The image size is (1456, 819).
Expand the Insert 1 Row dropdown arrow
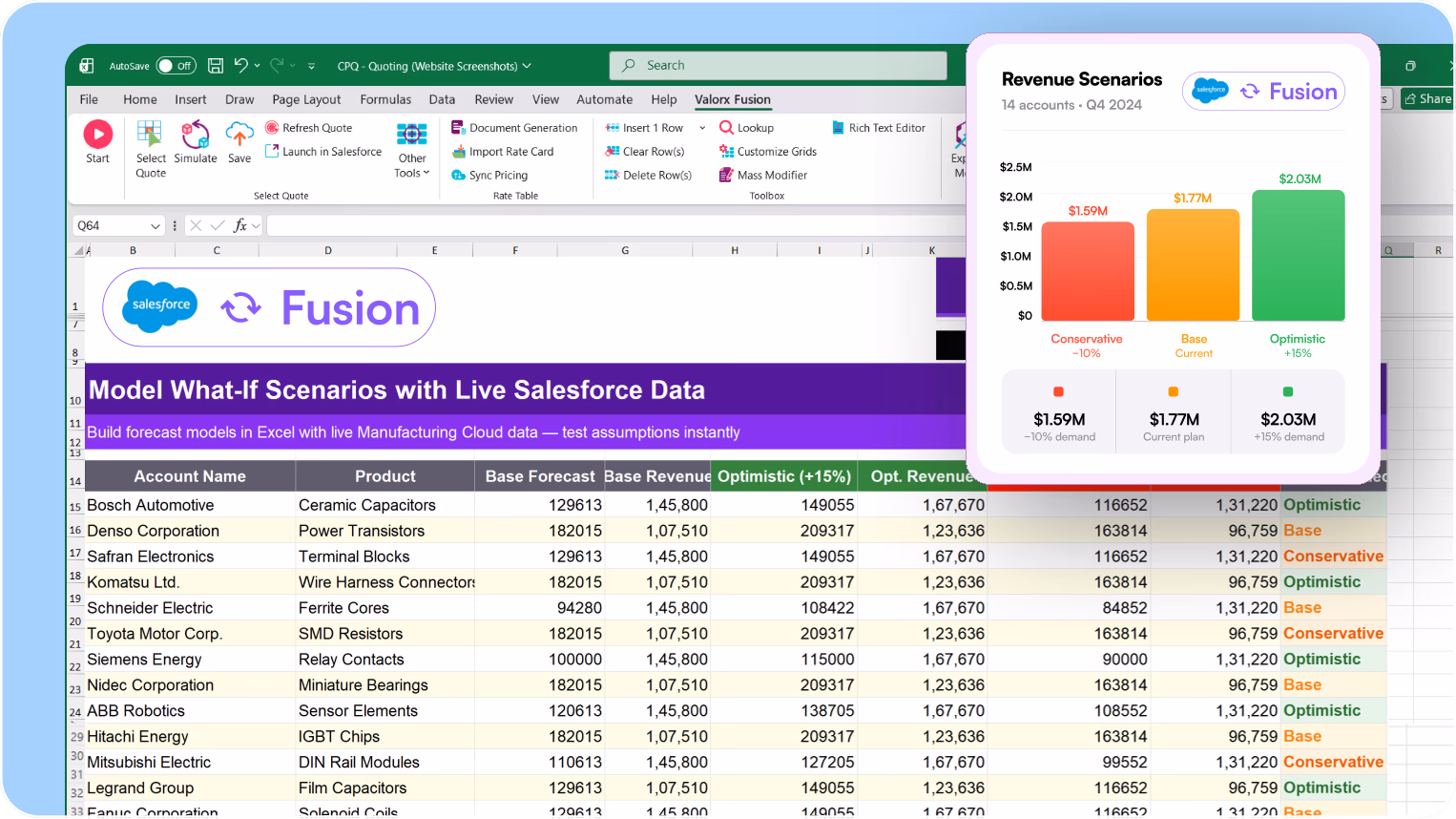[702, 128]
